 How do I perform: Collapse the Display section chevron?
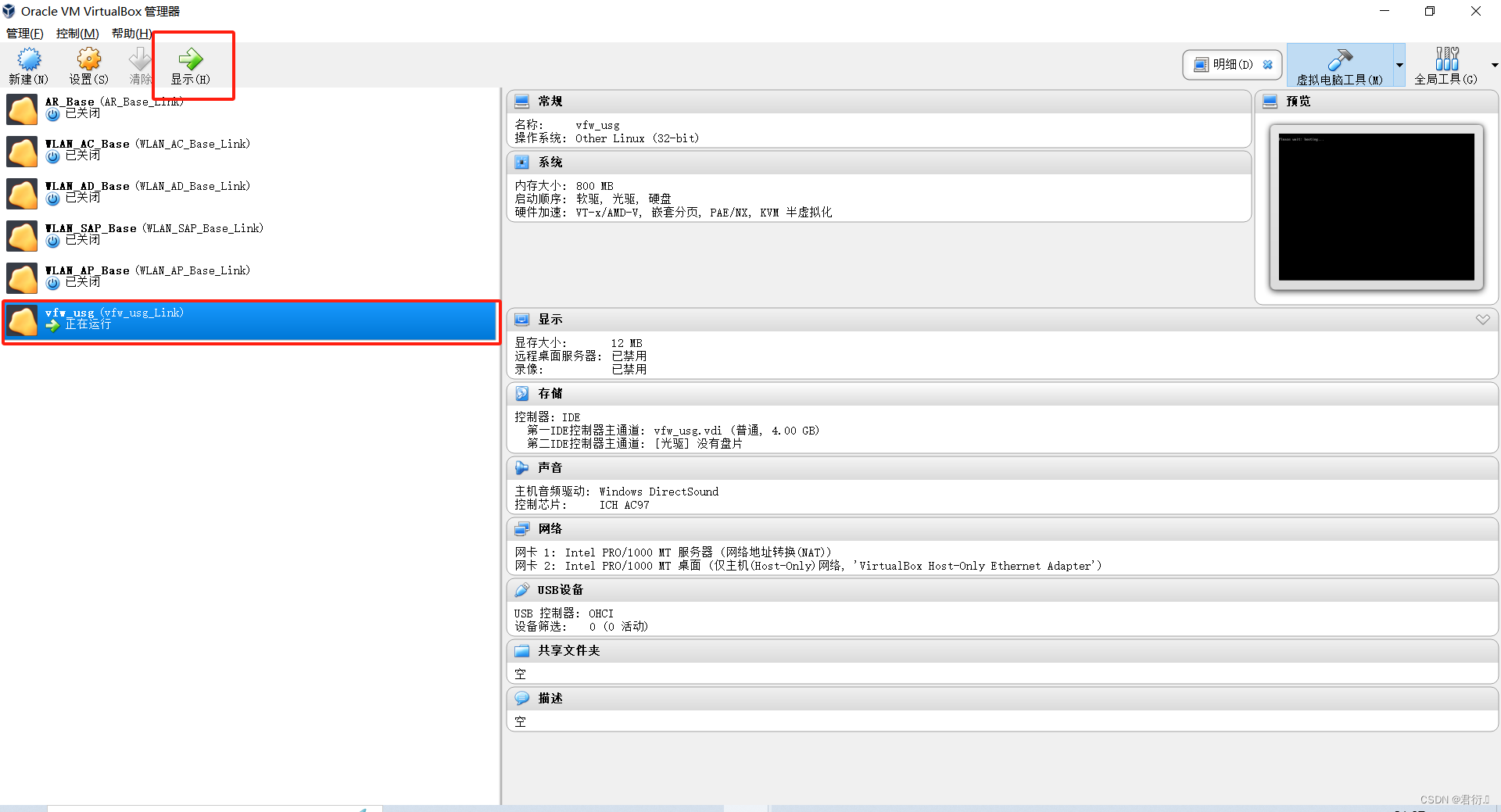pyautogui.click(x=1483, y=320)
